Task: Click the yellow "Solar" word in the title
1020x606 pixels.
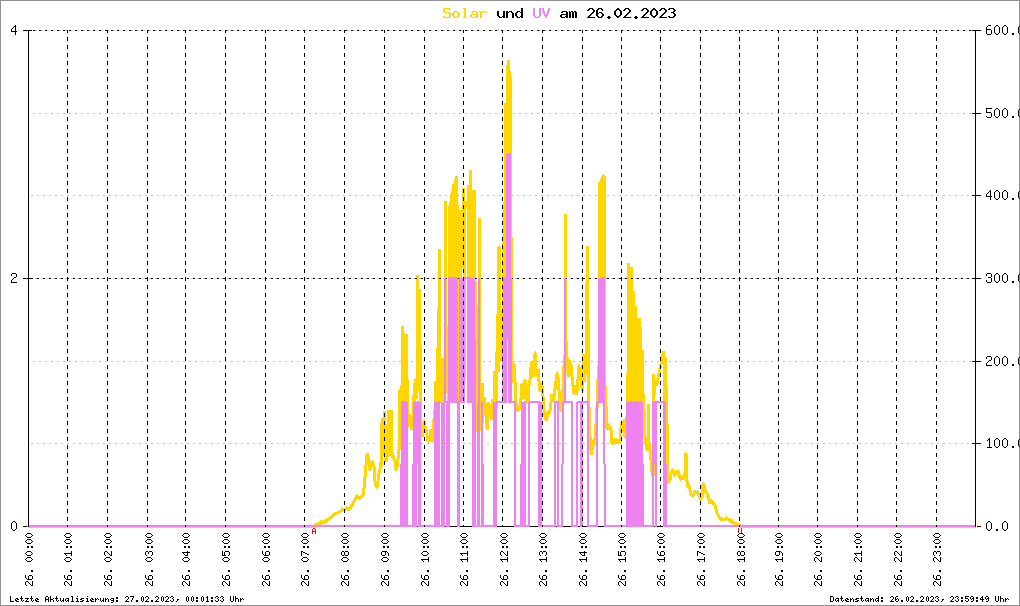Action: 466,13
